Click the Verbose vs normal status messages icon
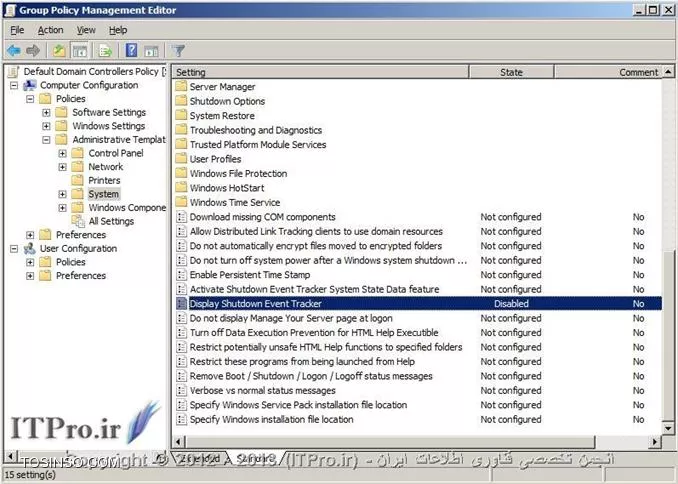678x484 pixels. point(182,390)
